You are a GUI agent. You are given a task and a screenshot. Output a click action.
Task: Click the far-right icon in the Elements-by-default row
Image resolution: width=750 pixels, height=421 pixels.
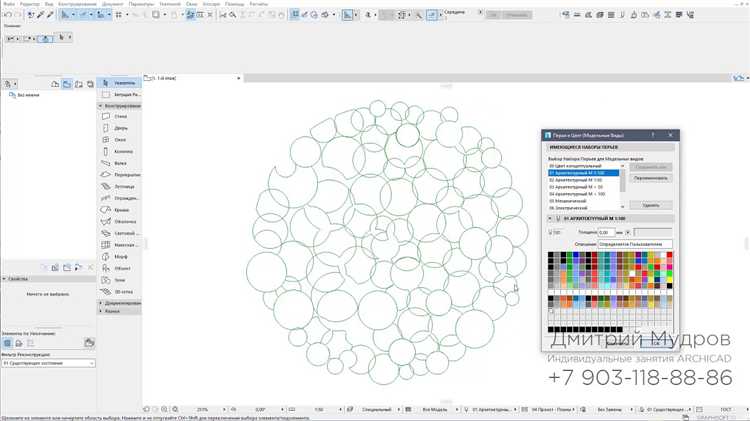point(89,343)
